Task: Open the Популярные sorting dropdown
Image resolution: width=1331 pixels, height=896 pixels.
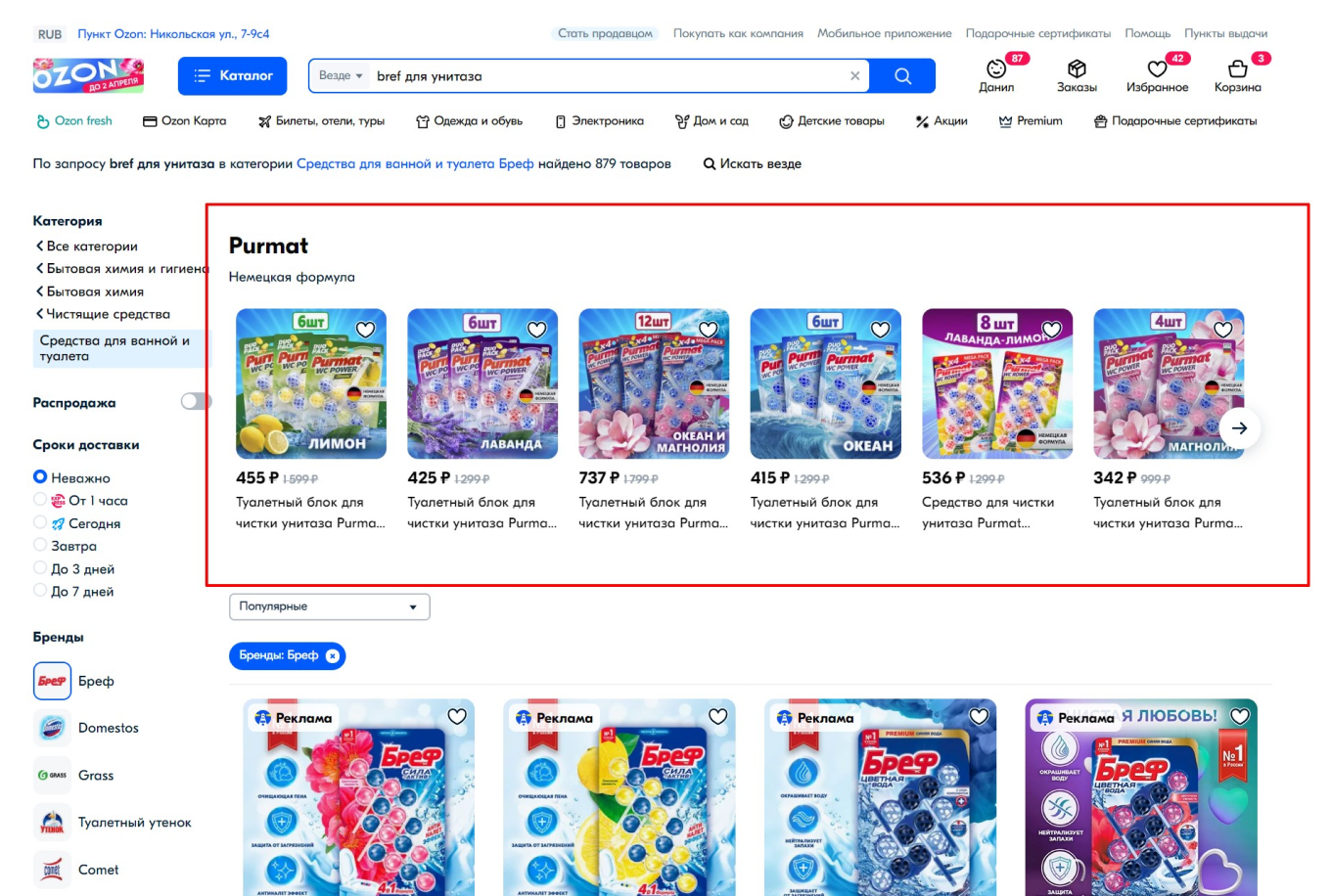Action: (329, 606)
